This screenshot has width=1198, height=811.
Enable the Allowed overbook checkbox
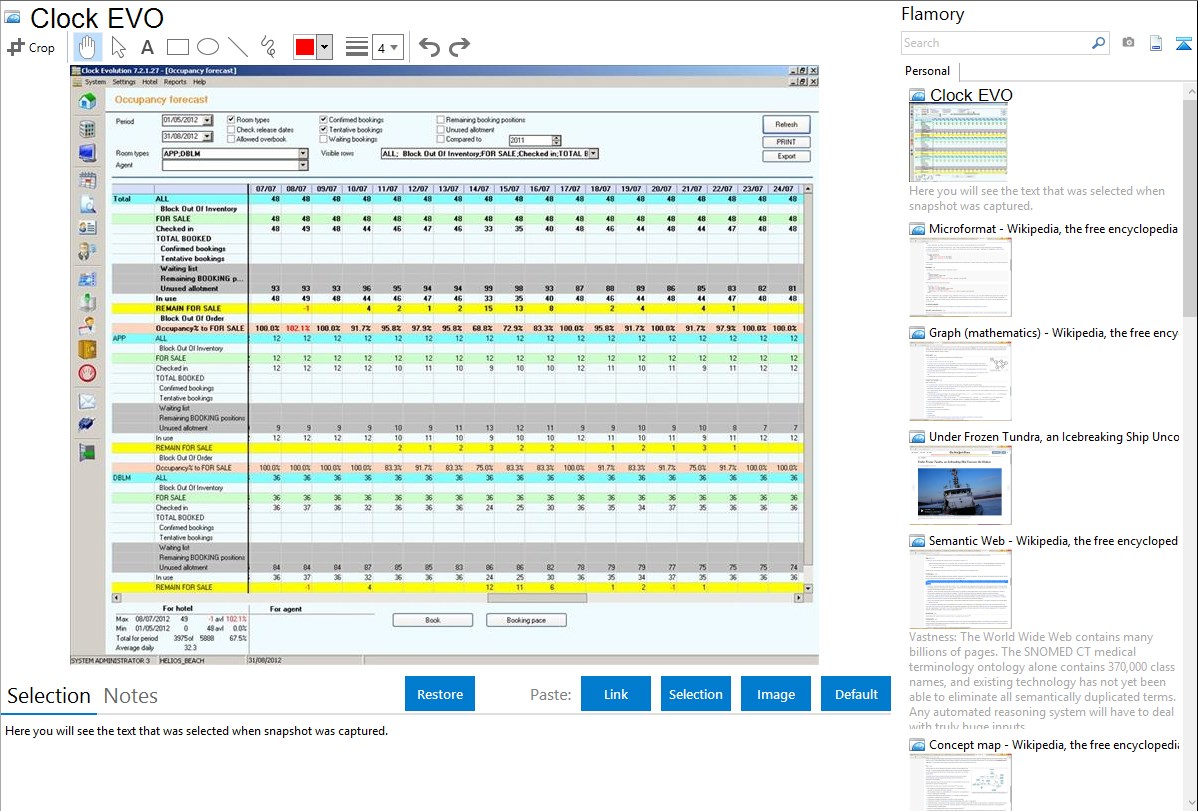pos(231,139)
